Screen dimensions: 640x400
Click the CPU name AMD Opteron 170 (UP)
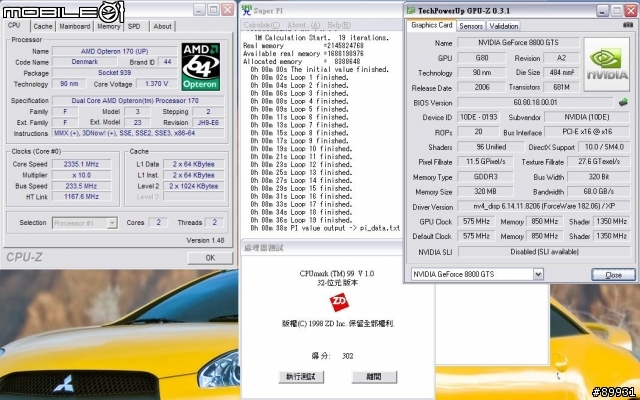click(x=115, y=51)
